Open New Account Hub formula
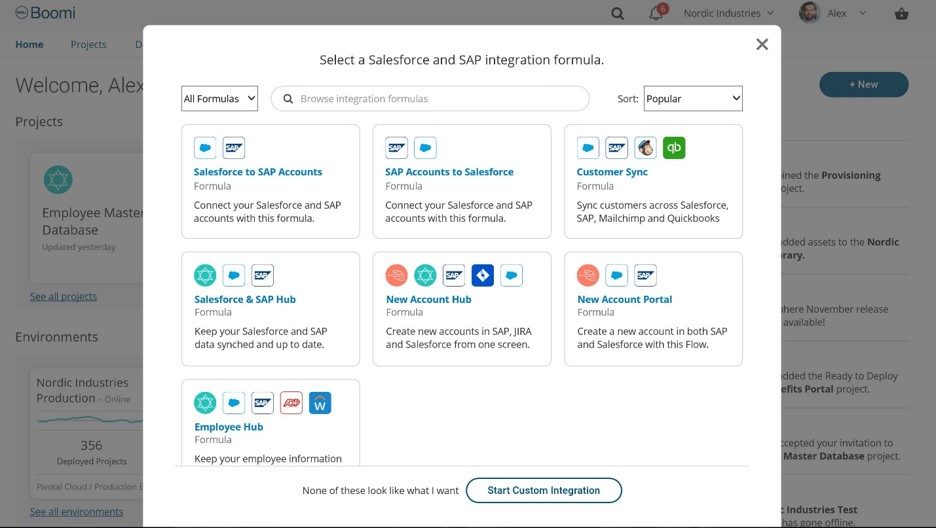The width and height of the screenshot is (936, 528). point(429,299)
